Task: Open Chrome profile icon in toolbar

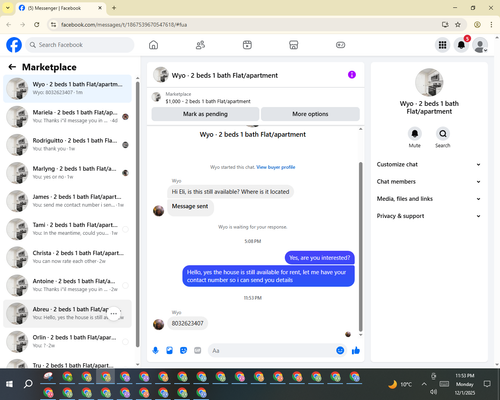Action: [477, 25]
